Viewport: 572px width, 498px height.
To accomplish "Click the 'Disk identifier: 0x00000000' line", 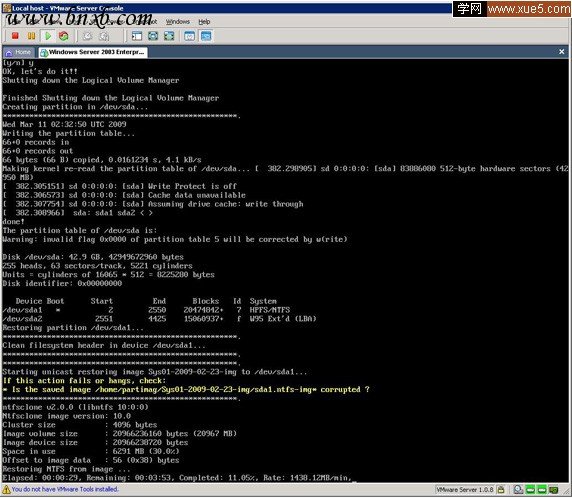I will point(62,283).
